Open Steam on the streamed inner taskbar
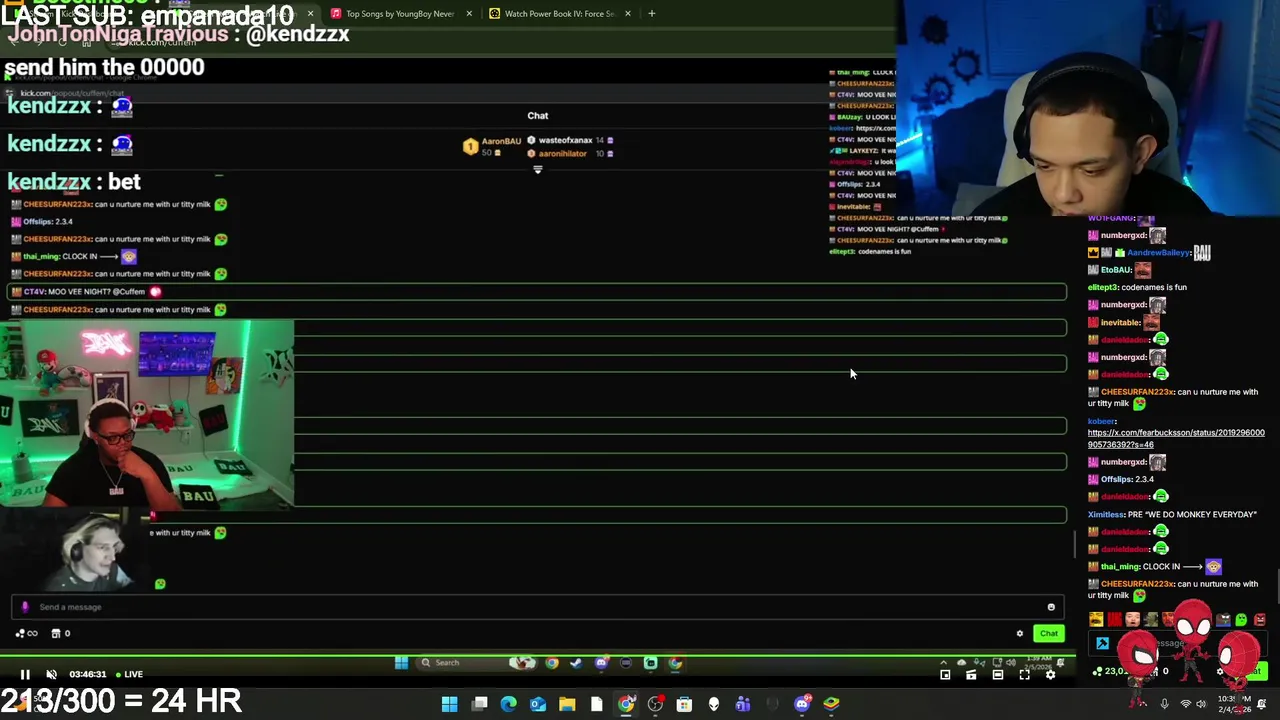The height and width of the screenshot is (720, 1280). point(576,662)
